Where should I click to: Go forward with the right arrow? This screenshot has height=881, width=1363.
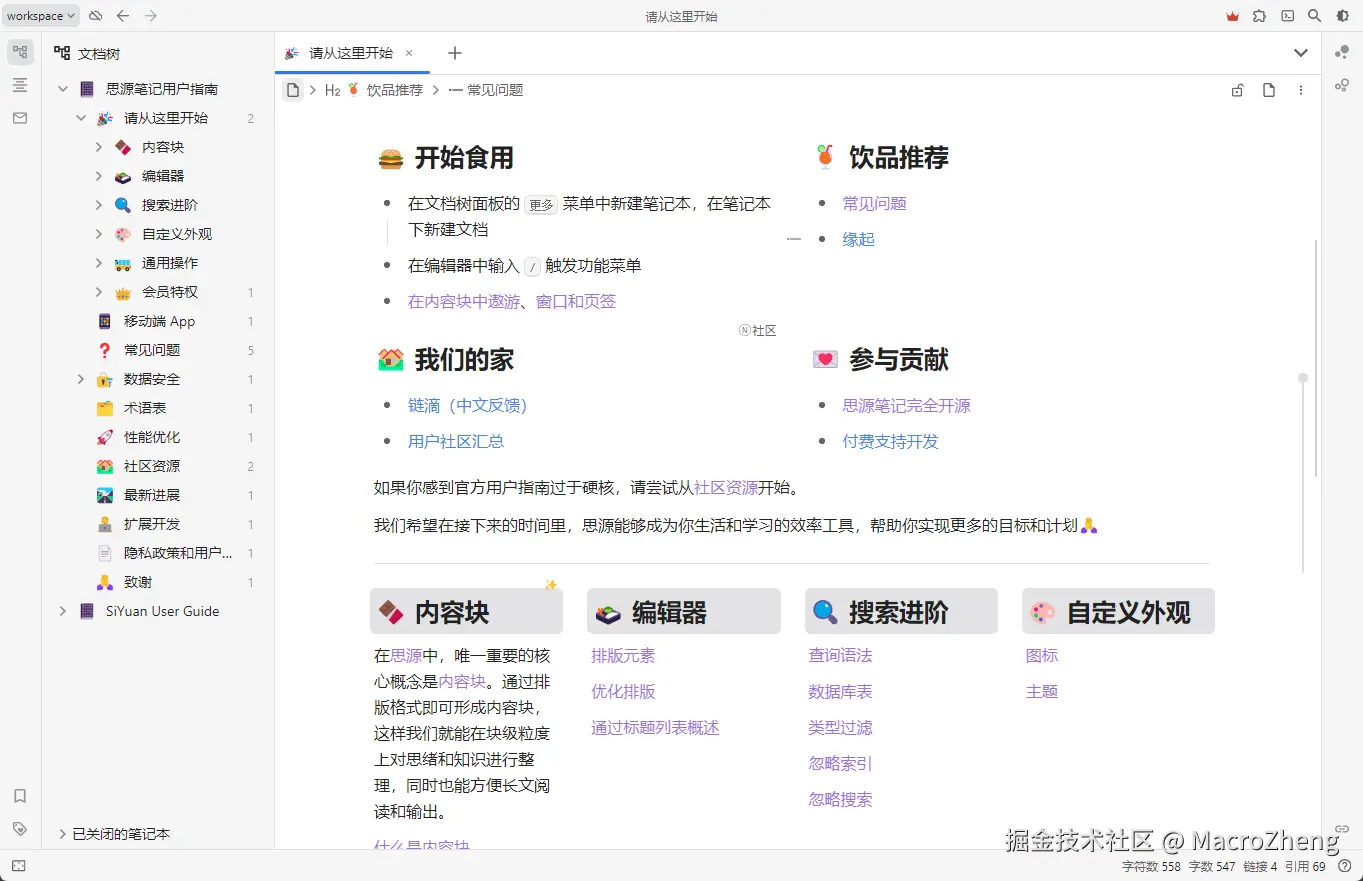[x=151, y=16]
